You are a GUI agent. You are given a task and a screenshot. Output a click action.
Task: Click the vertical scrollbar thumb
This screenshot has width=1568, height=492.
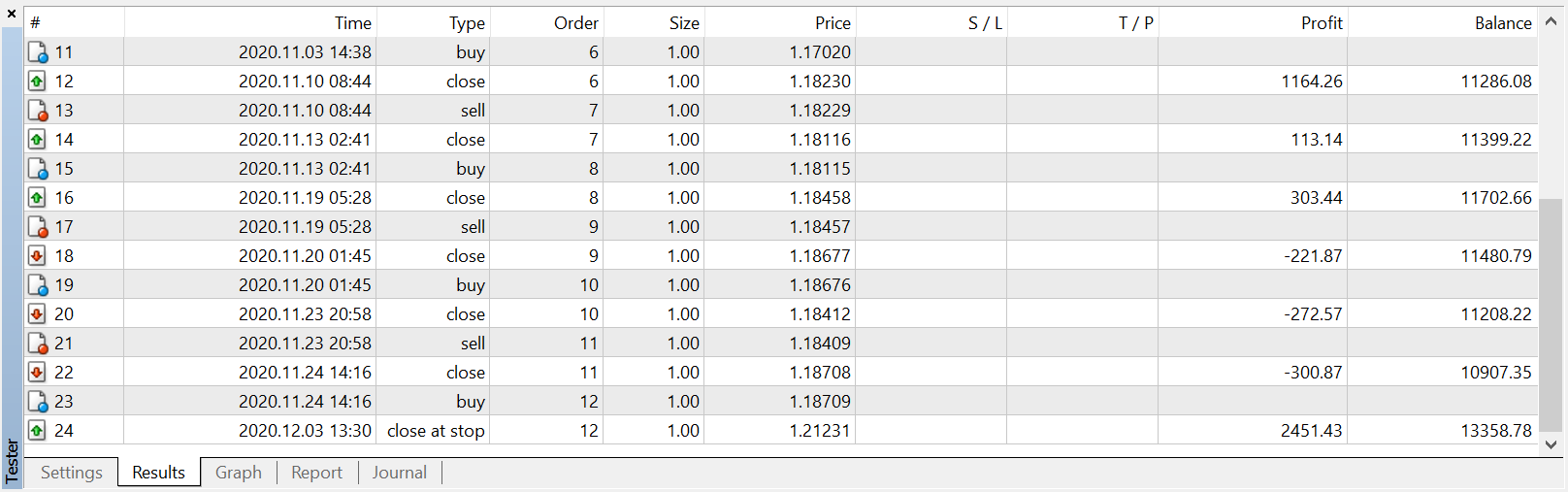coord(1551,313)
